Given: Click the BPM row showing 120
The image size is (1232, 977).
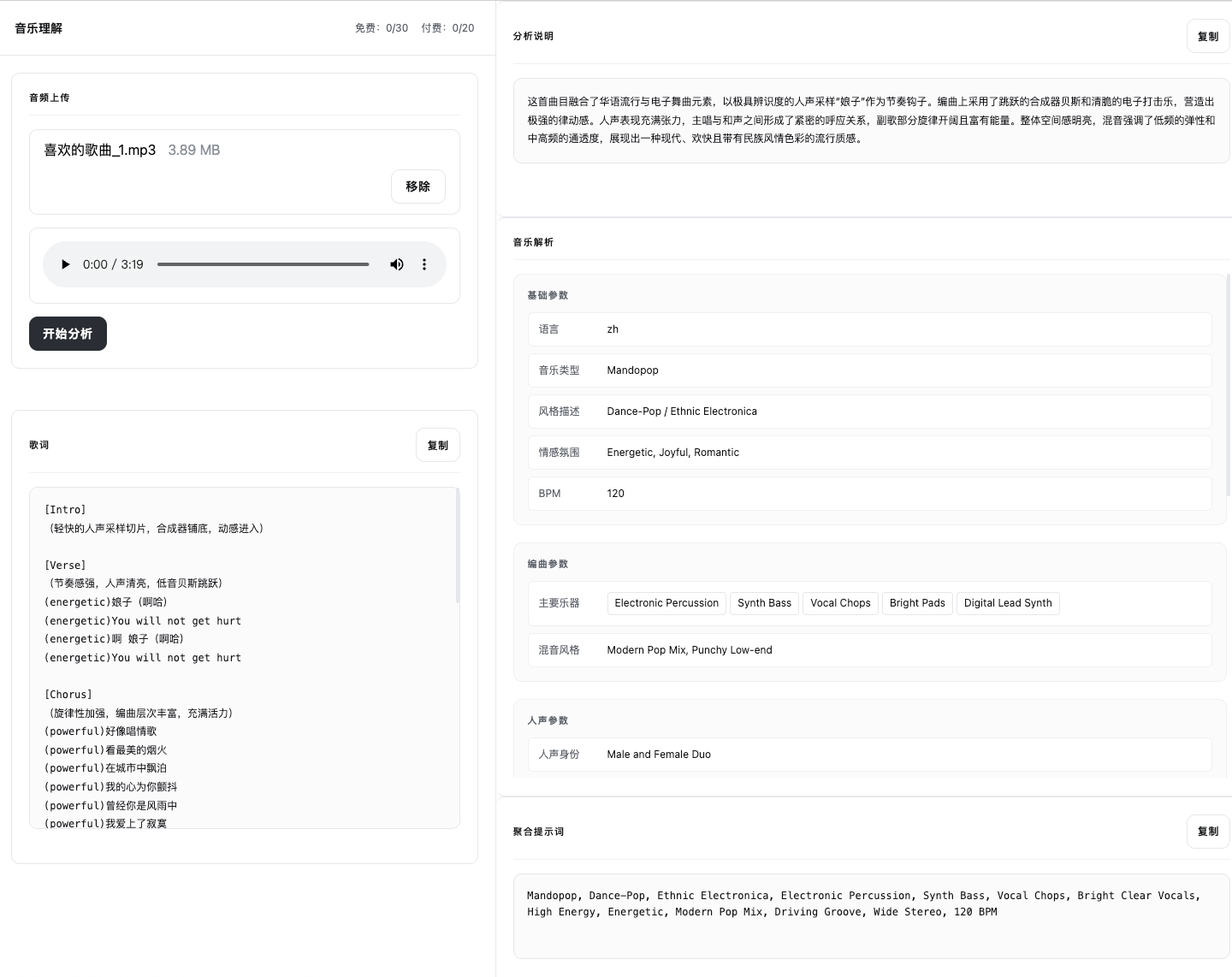Looking at the screenshot, I should (x=869, y=494).
